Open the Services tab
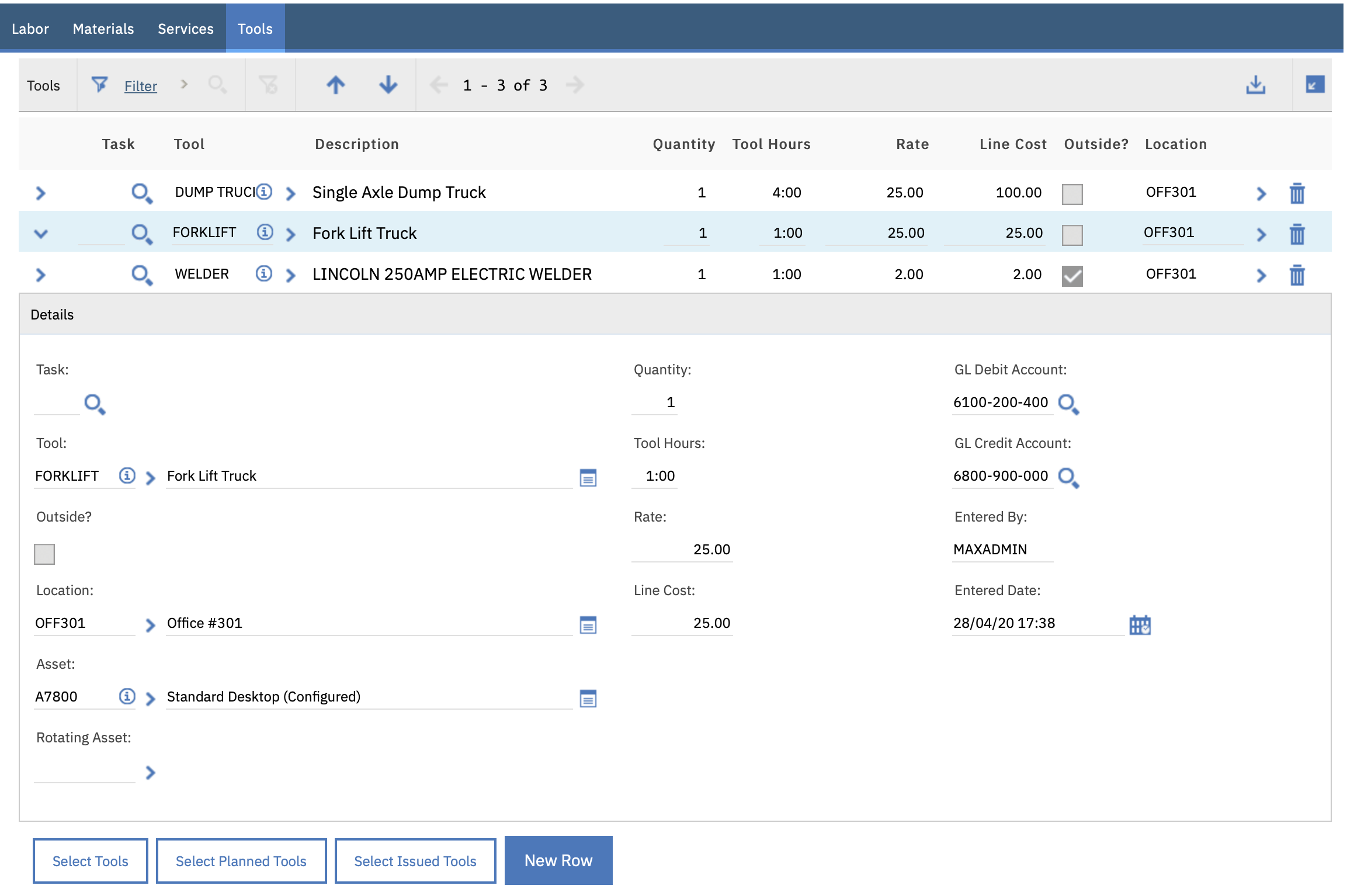 click(185, 28)
